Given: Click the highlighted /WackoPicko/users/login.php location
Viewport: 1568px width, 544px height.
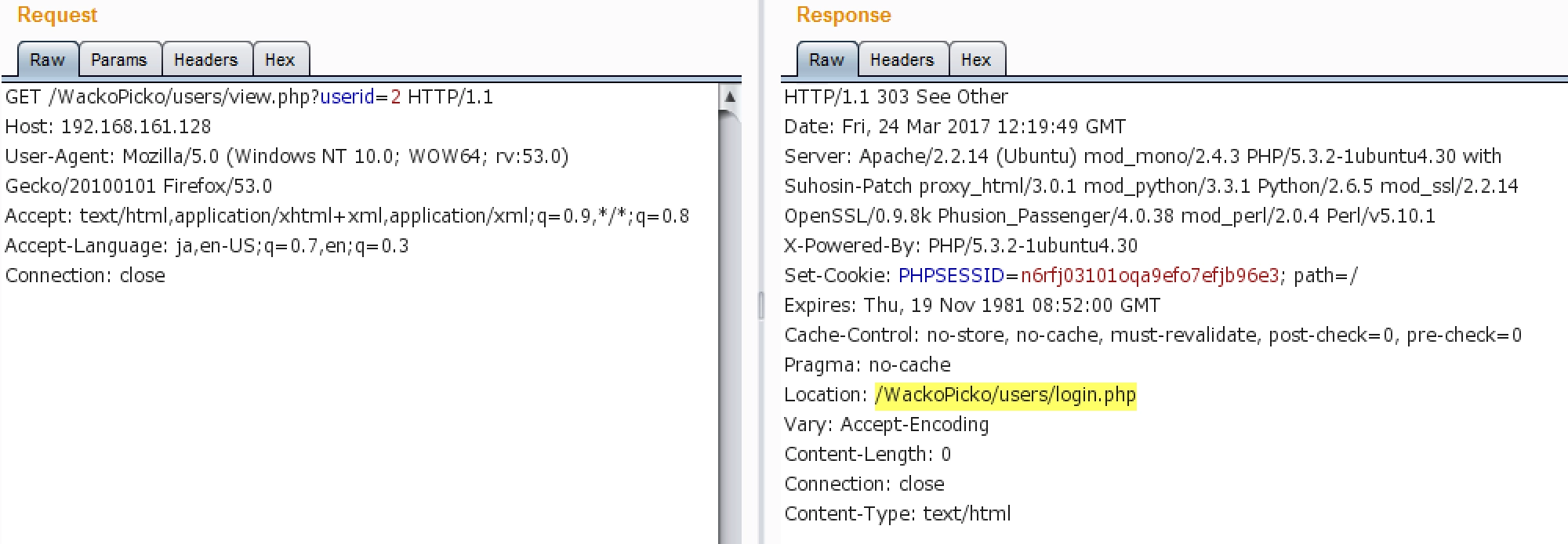Looking at the screenshot, I should pos(1005,394).
